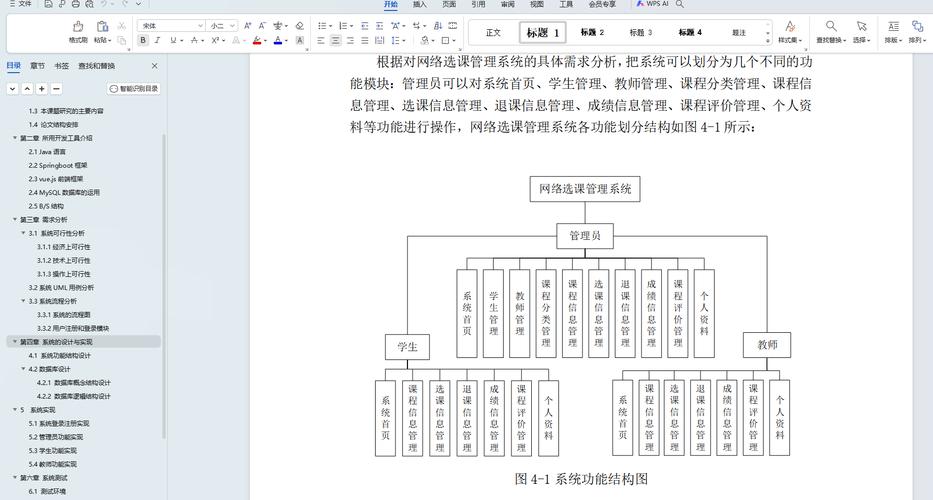This screenshot has width=933, height=500.
Task: Click the distributed alignment icon
Action: [380, 40]
